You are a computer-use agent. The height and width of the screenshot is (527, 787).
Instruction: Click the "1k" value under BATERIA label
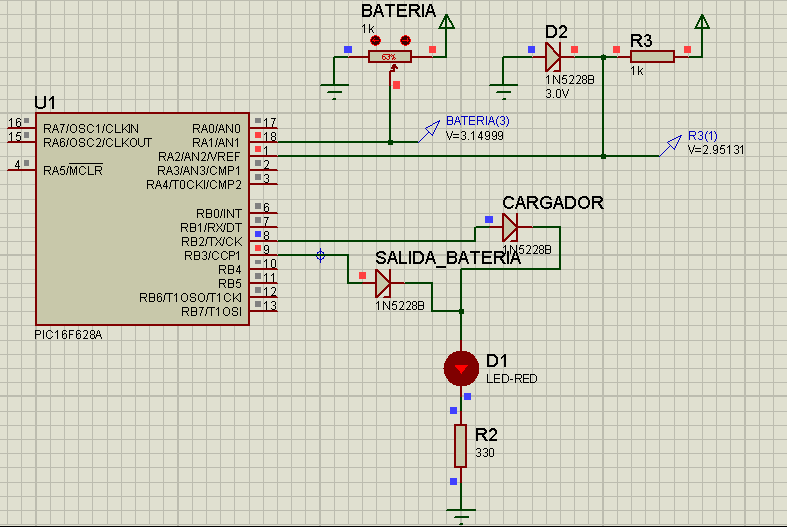(367, 29)
